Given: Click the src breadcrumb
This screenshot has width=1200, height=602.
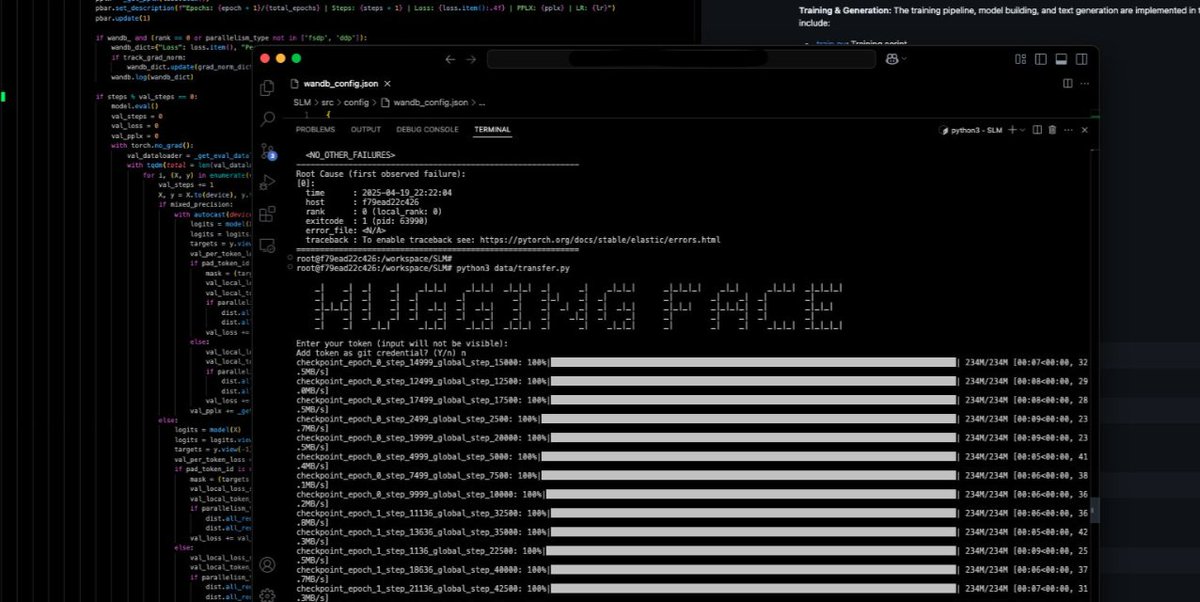Looking at the screenshot, I should coord(327,102).
